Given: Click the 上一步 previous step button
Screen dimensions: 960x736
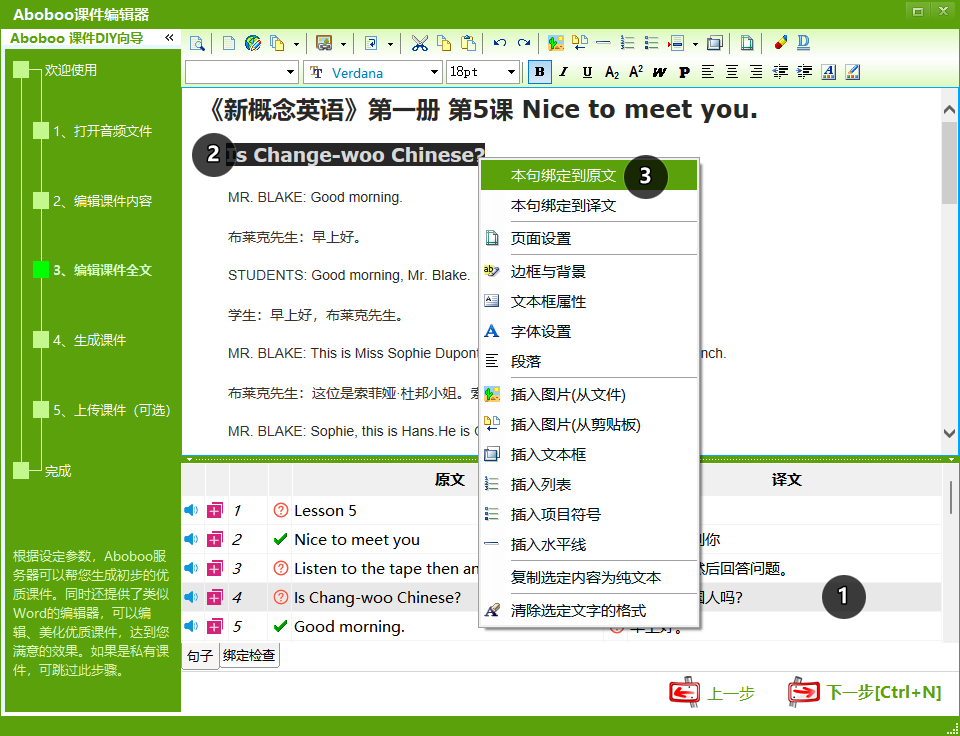Looking at the screenshot, I should pyautogui.click(x=713, y=692).
